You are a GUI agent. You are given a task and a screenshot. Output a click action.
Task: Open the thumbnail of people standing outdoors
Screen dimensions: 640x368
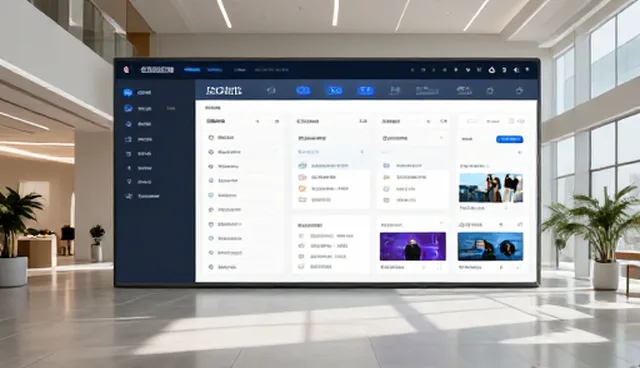(x=491, y=188)
